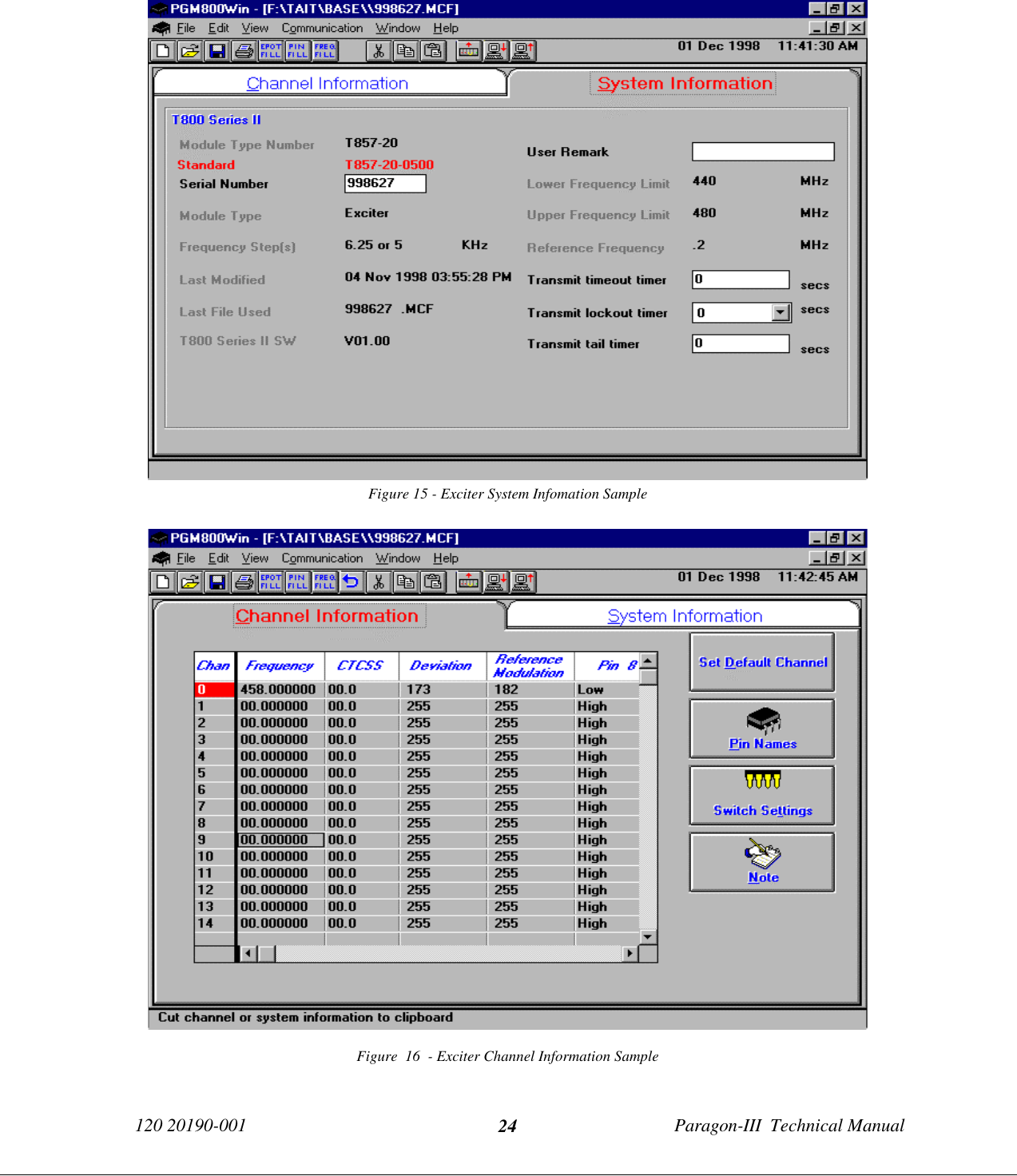Click the Print icon in the Figure 16 window
1017x1176 pixels.
(244, 582)
